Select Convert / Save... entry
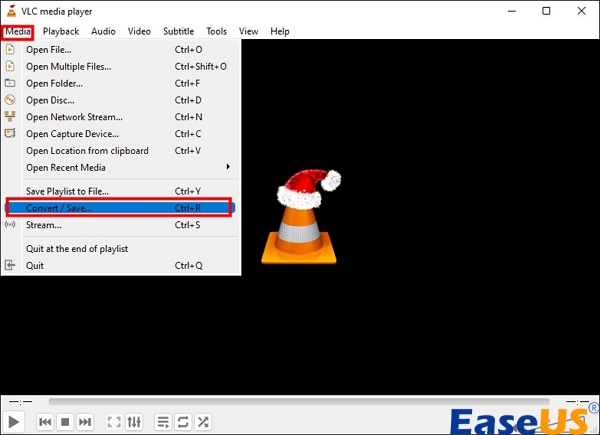Image resolution: width=600 pixels, height=435 pixels. [120, 208]
